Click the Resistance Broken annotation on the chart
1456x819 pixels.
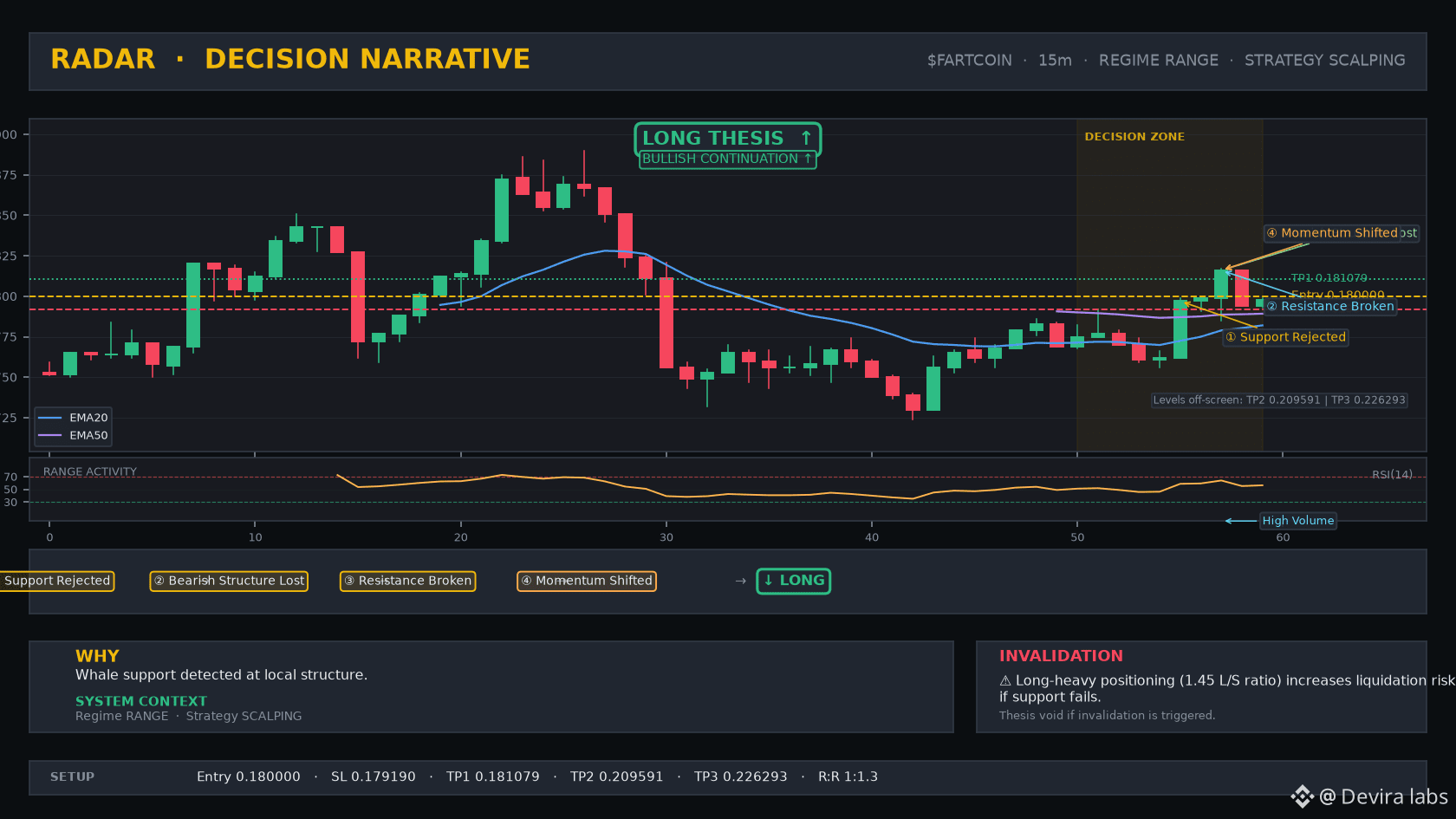point(1330,306)
